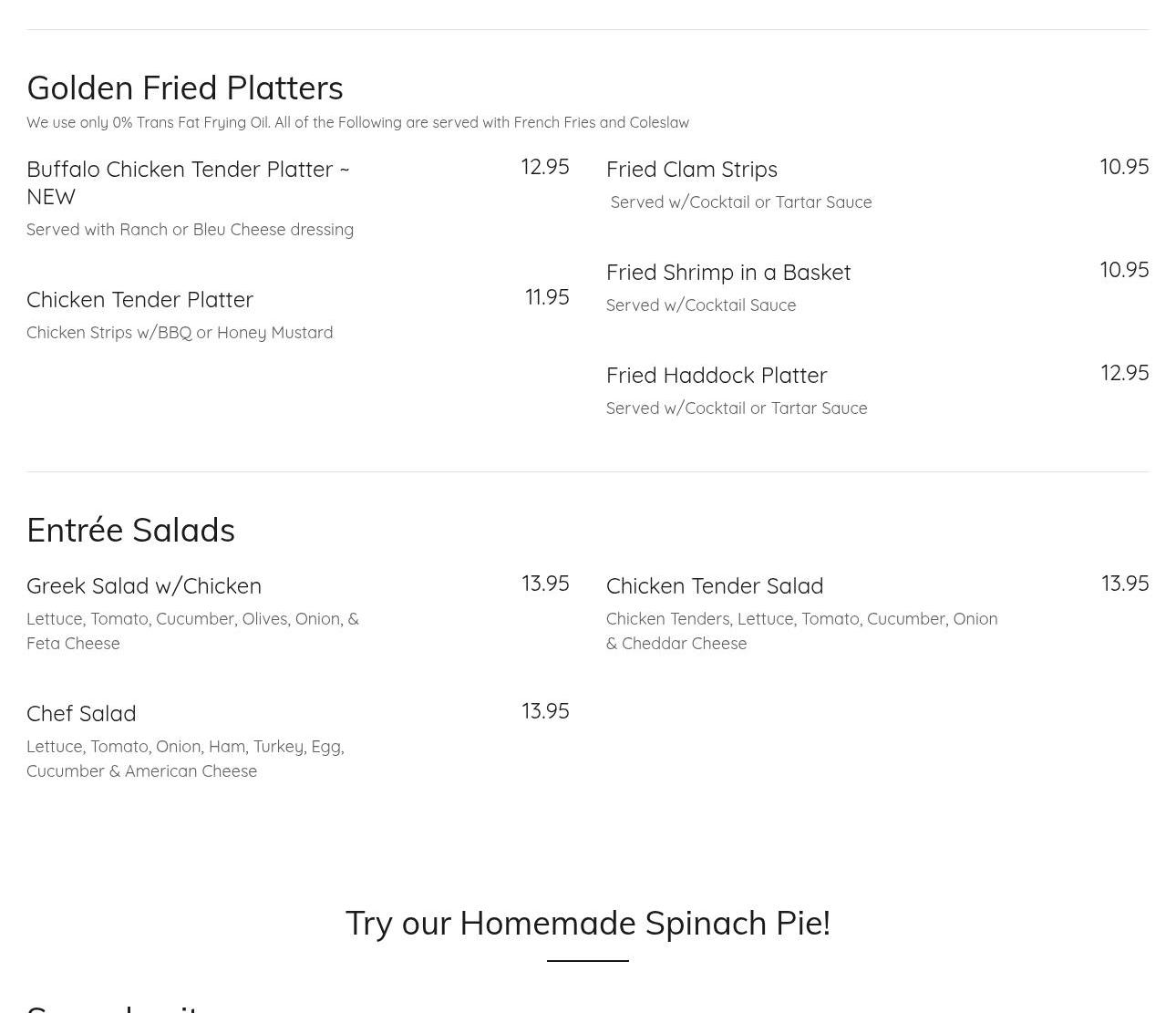
Task: Click the 10.95 price beside Fried Clam Strips
Action: (x=1124, y=167)
